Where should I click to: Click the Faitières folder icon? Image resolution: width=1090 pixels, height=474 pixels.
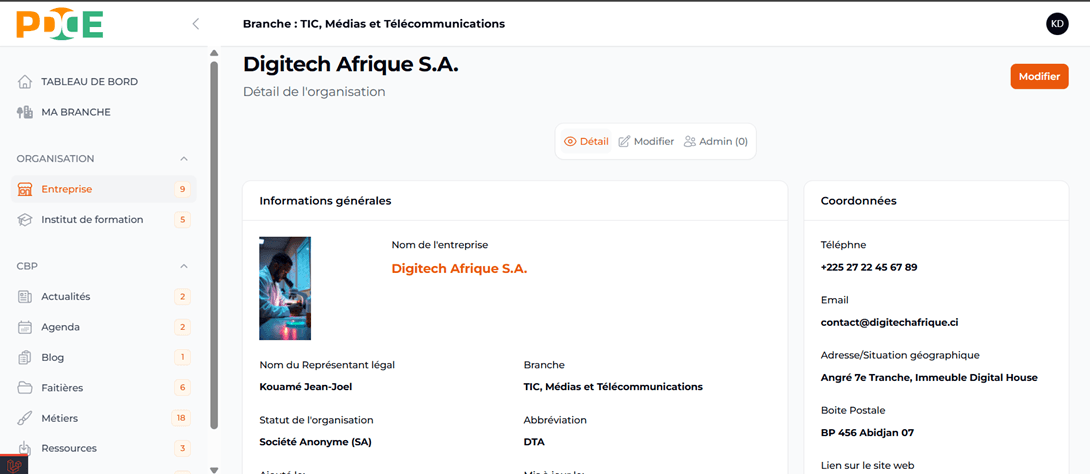pyautogui.click(x=25, y=387)
